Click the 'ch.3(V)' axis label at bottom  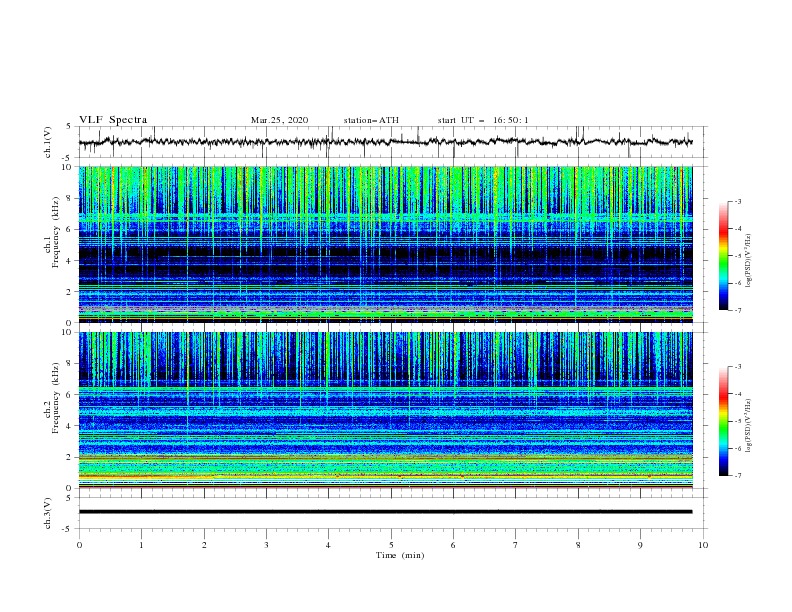[x=48, y=513]
